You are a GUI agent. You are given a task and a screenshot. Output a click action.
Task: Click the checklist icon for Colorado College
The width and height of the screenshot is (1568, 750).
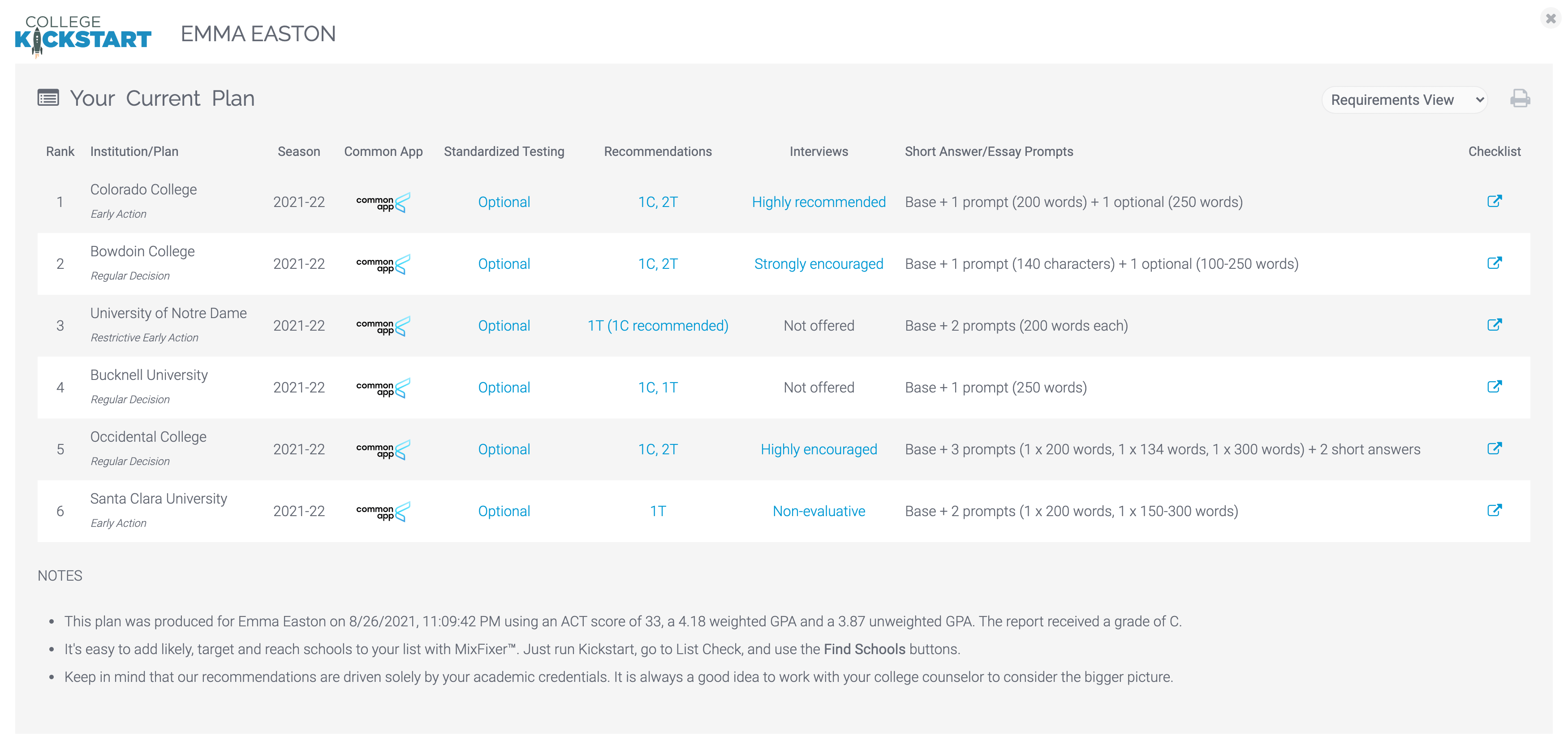pyautogui.click(x=1495, y=201)
